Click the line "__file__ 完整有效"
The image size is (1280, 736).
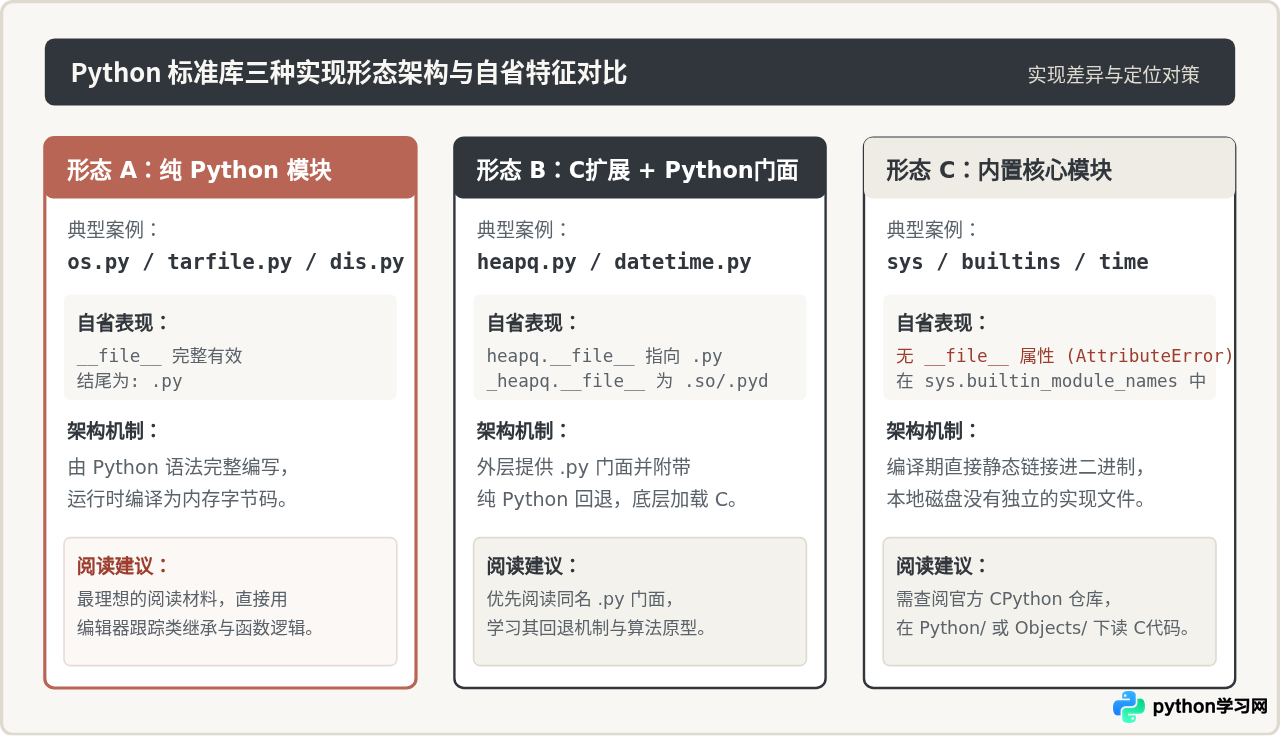[x=160, y=356]
